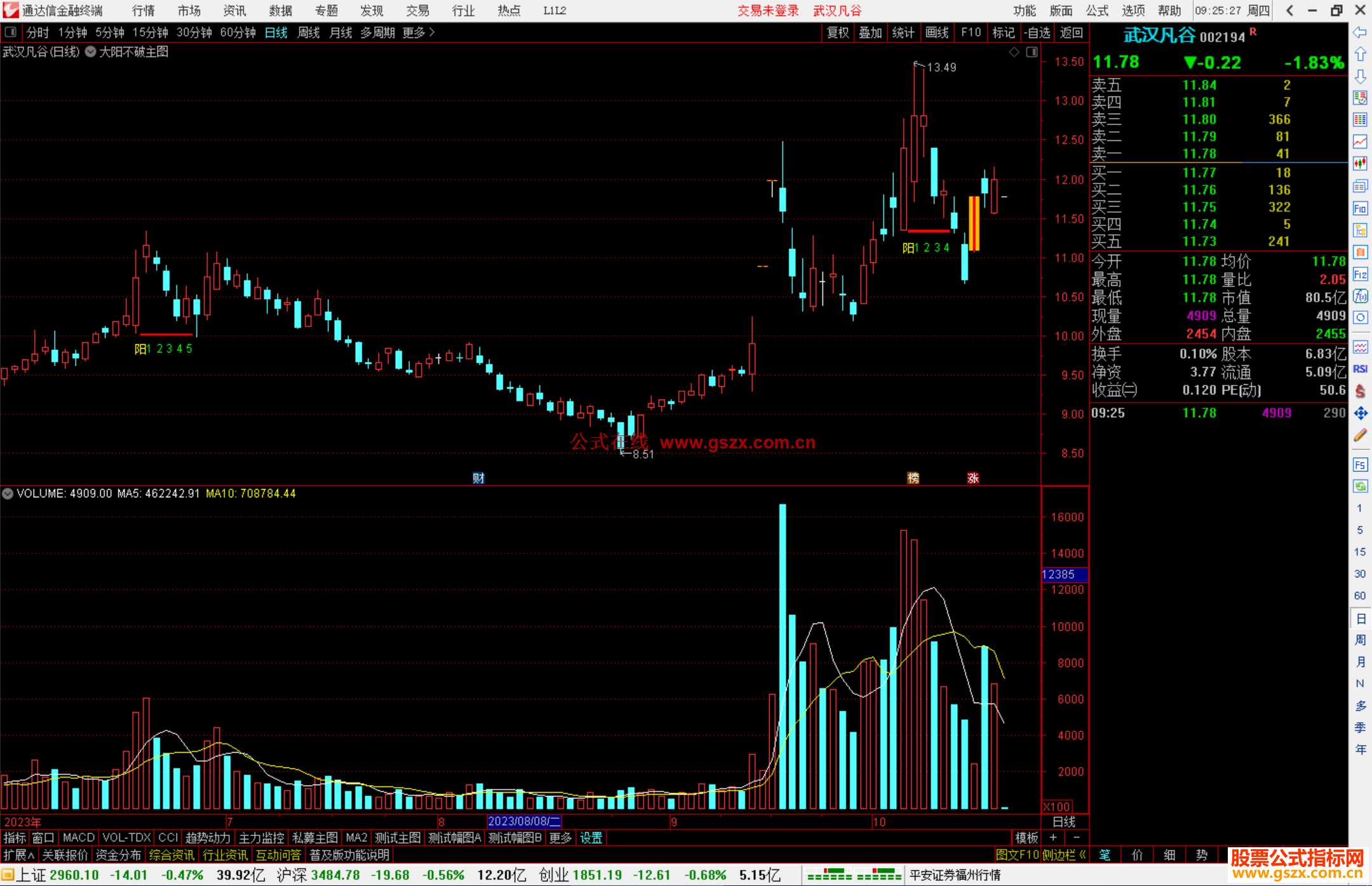Click the four-way move arrows icon
1372x886 pixels.
click(1360, 413)
